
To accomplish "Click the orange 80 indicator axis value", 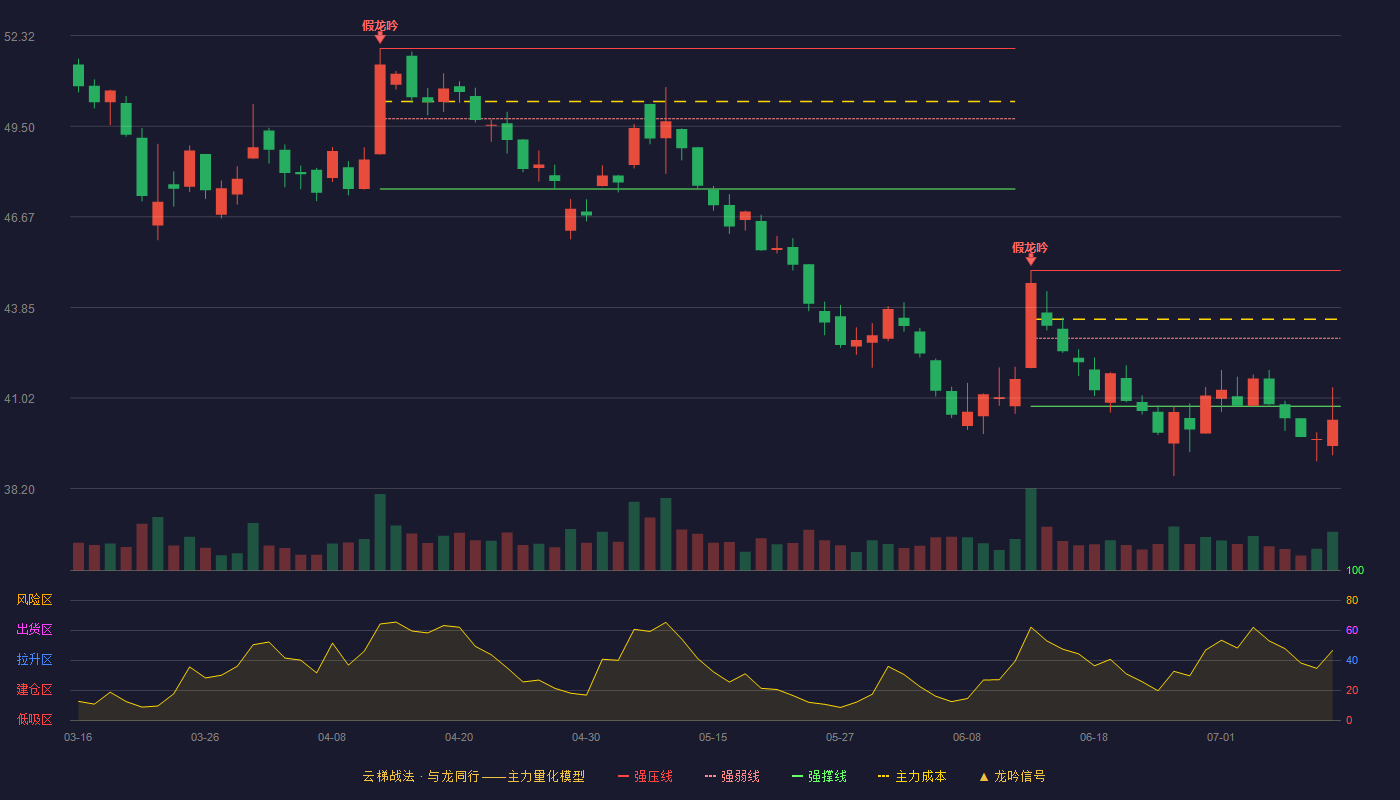I will pos(1352,600).
